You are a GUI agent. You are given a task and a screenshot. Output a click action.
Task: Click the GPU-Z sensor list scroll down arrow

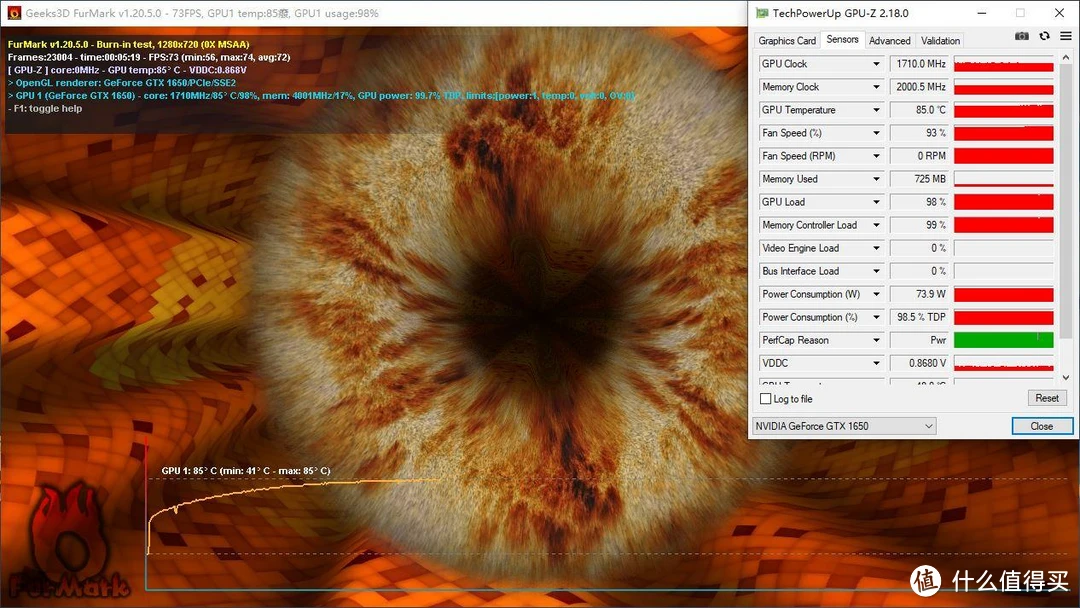coord(1066,377)
